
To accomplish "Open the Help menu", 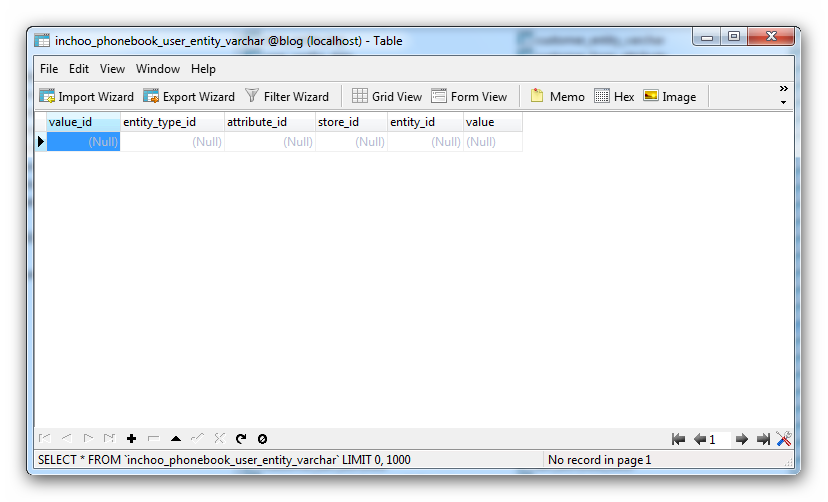I will click(x=203, y=69).
